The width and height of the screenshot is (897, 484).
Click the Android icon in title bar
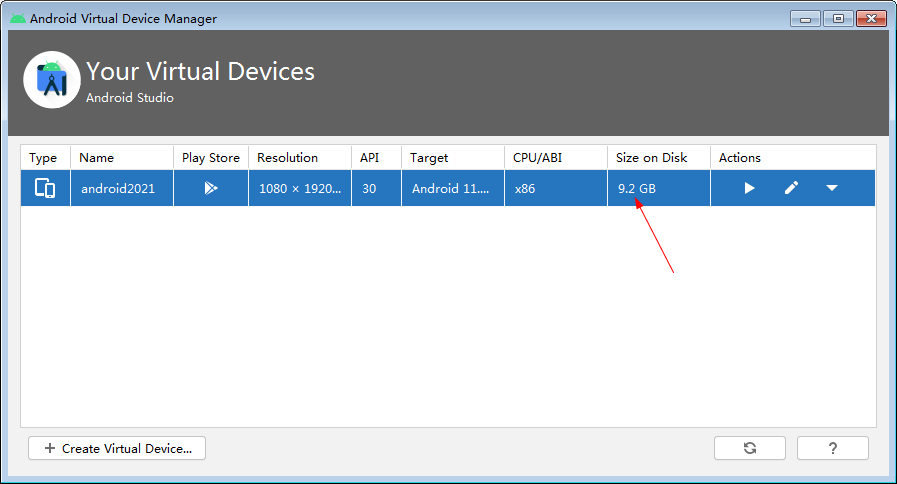click(18, 18)
